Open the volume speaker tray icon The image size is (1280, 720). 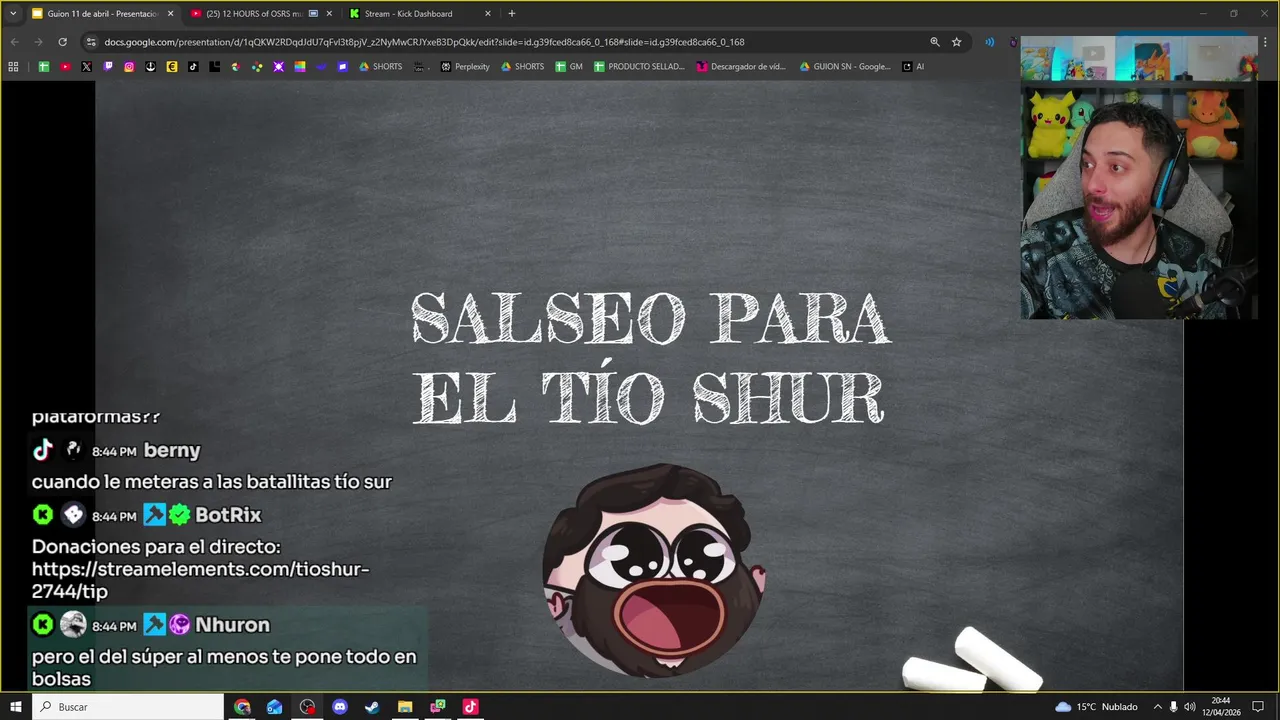tap(1189, 707)
